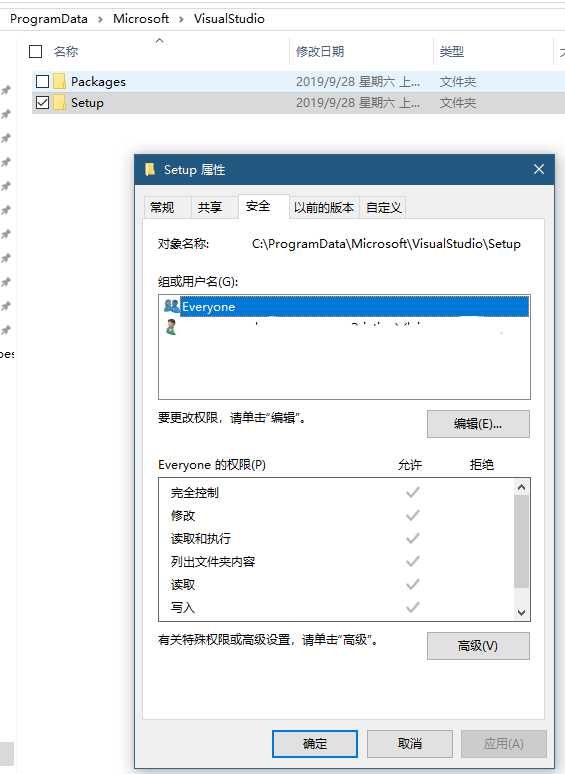Viewport: 565px width, 774px height.
Task: Click the allow checkmark for 写入
Action: (x=413, y=607)
